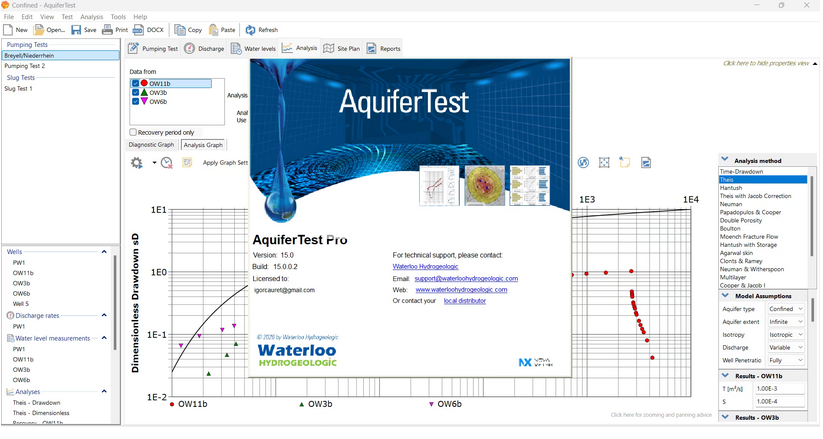Image resolution: width=823 pixels, height=439 pixels.
Task: Click the Open folder icon in toolbar
Action: coord(39,30)
